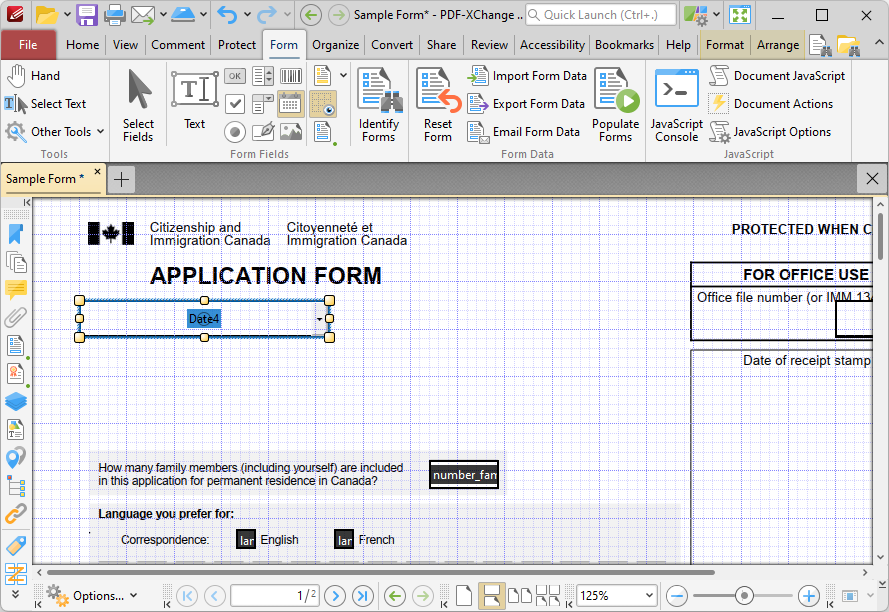
Task: Open the Attachments paperclip panel
Action: click(x=16, y=318)
